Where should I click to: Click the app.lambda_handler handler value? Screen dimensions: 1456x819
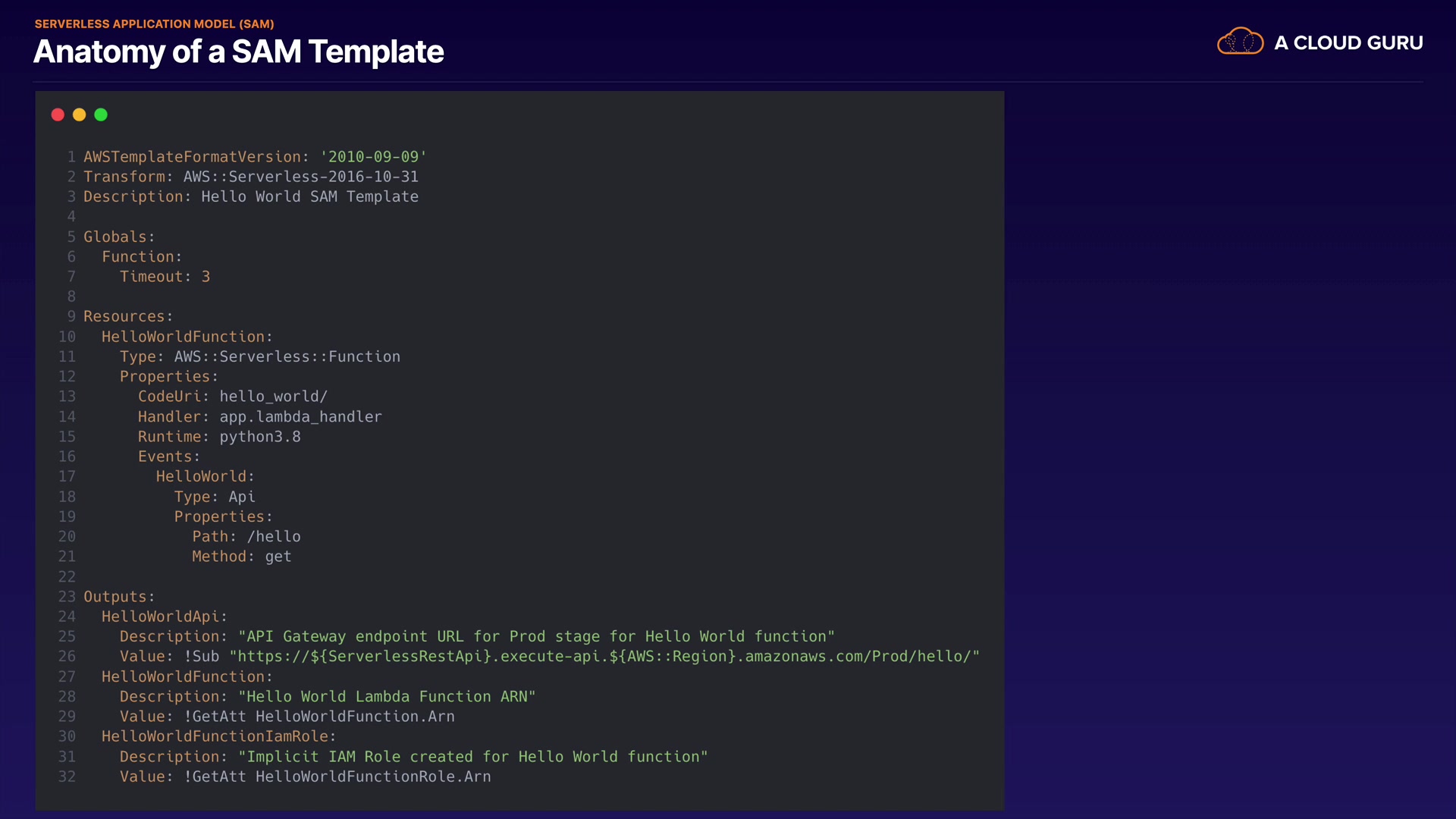tap(300, 417)
